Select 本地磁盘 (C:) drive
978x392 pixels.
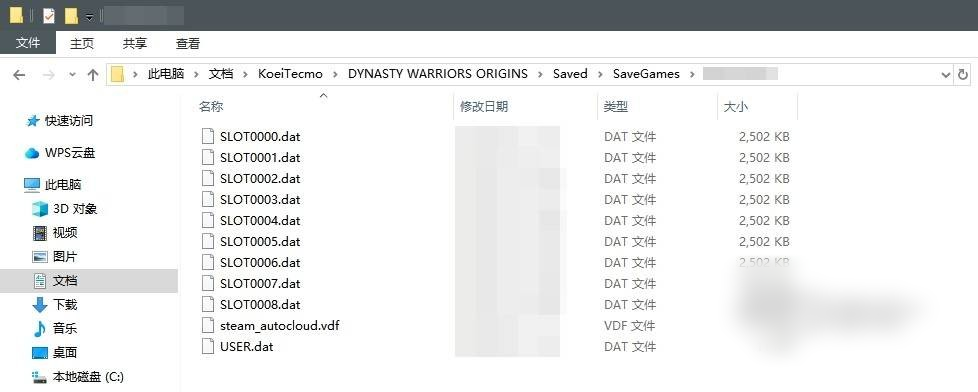78,377
